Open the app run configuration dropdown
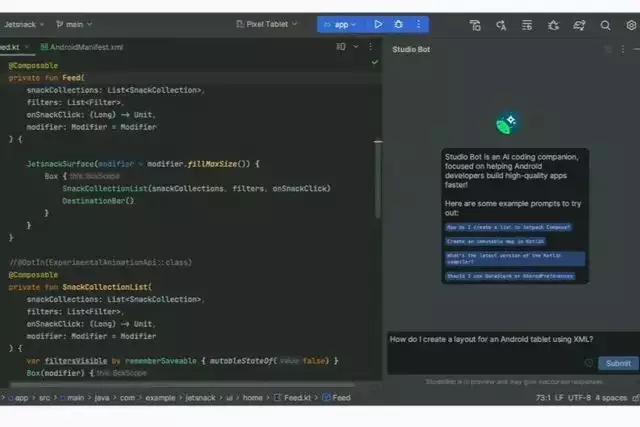Image resolution: width=640 pixels, height=427 pixels. (340, 25)
